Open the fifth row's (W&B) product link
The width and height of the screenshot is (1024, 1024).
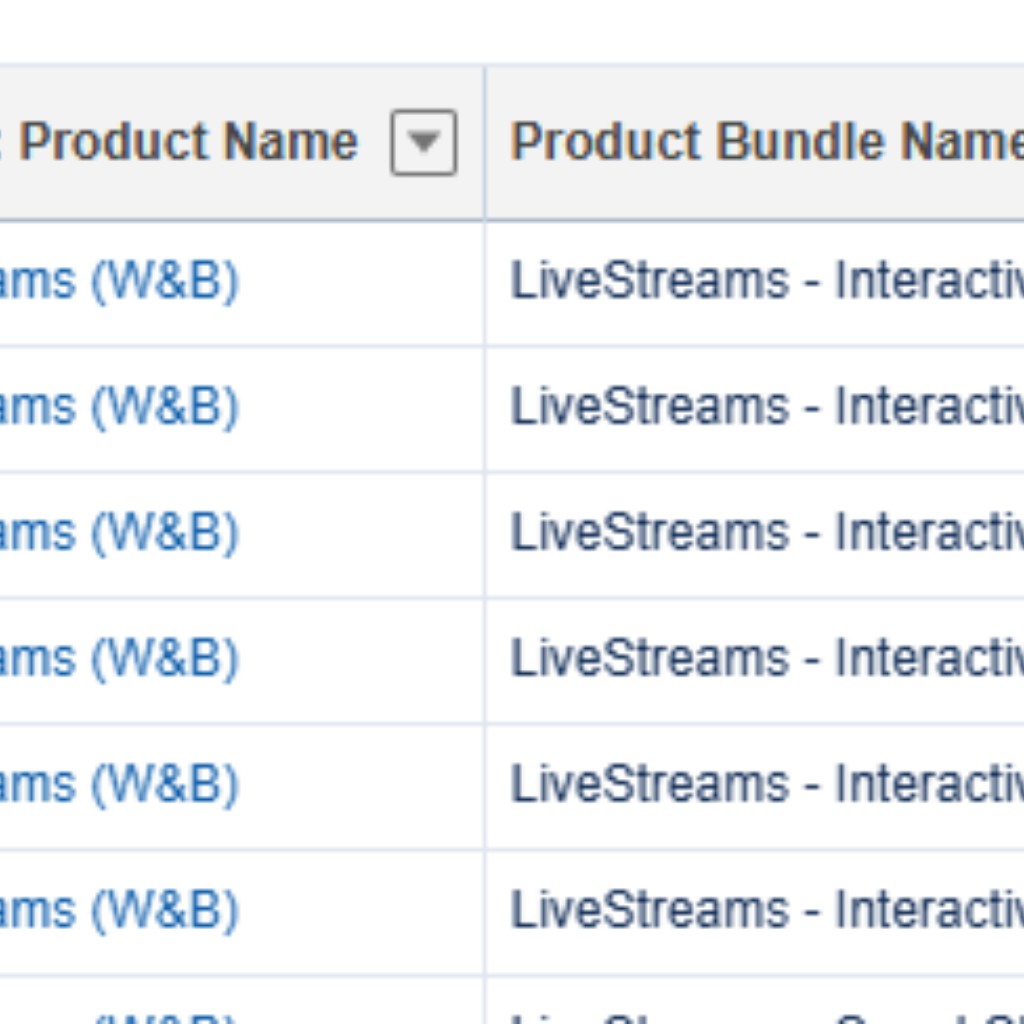click(x=120, y=784)
